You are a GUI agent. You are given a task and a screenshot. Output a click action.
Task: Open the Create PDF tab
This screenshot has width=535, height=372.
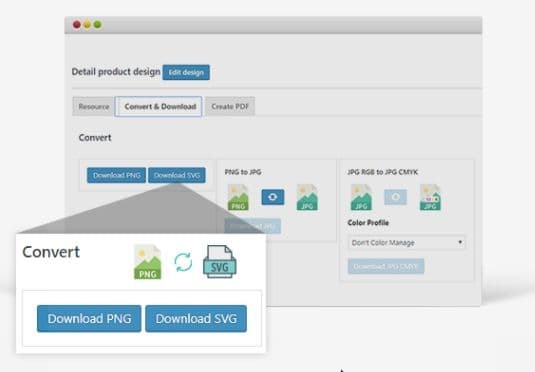tap(230, 106)
